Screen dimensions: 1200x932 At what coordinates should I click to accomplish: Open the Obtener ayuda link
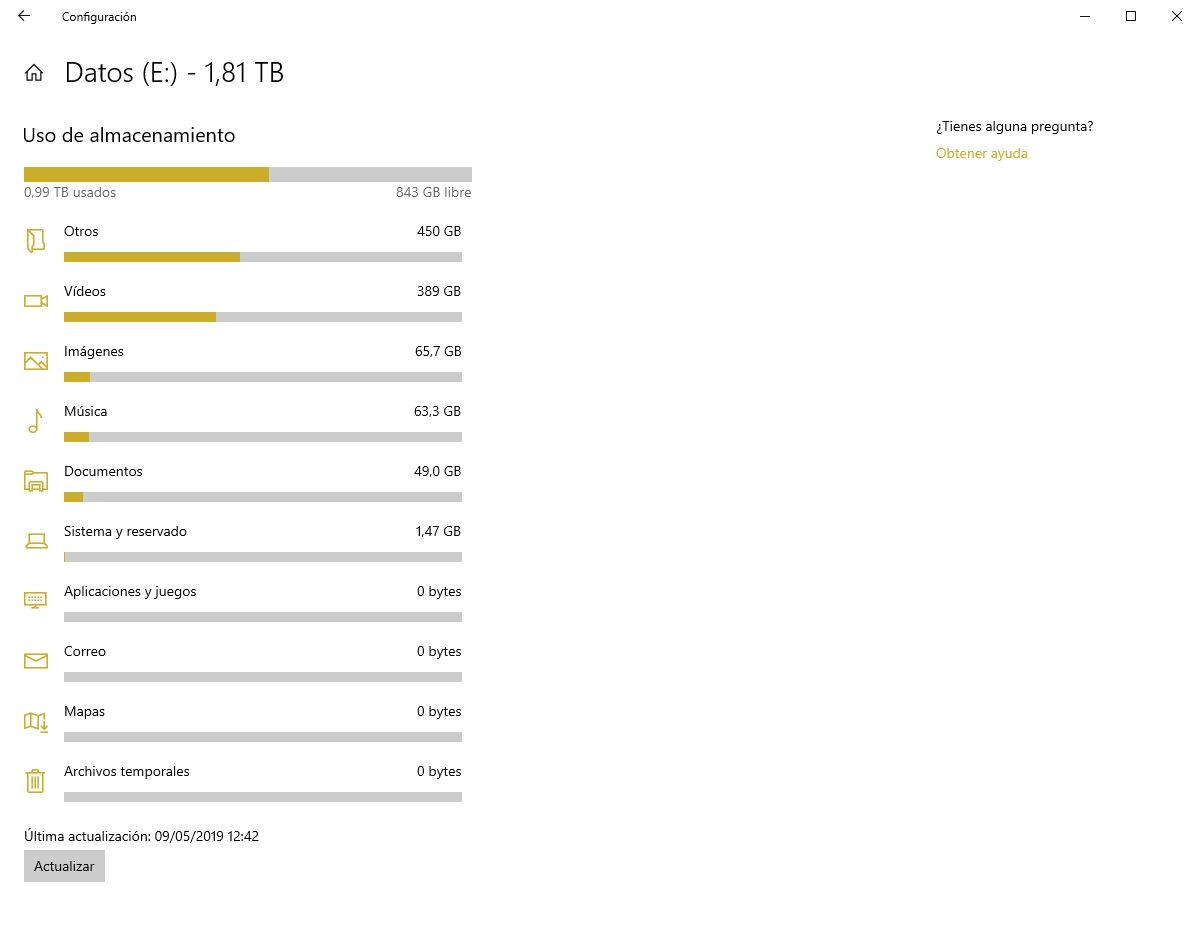point(981,153)
